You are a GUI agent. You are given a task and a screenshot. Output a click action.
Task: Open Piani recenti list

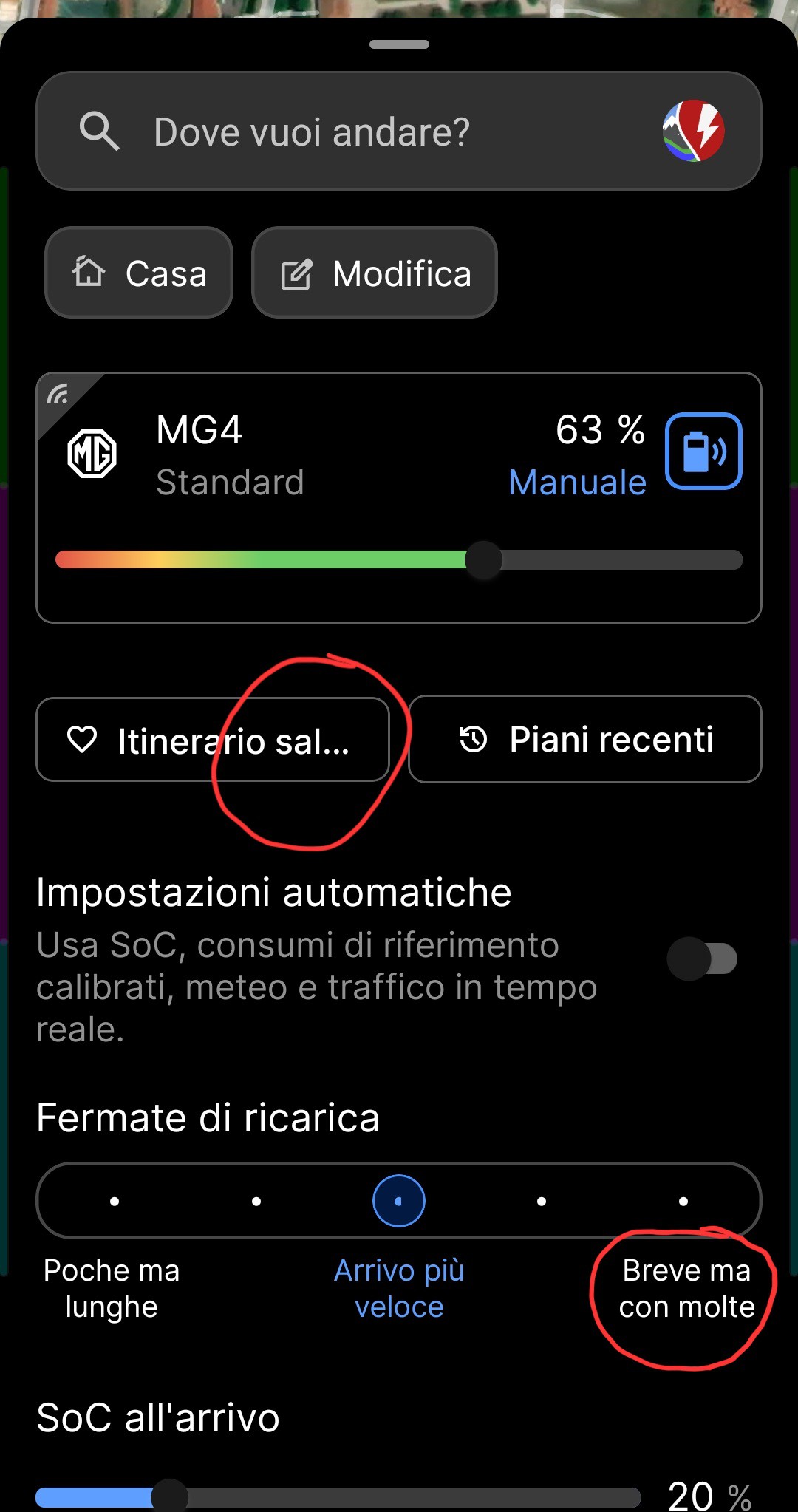585,739
